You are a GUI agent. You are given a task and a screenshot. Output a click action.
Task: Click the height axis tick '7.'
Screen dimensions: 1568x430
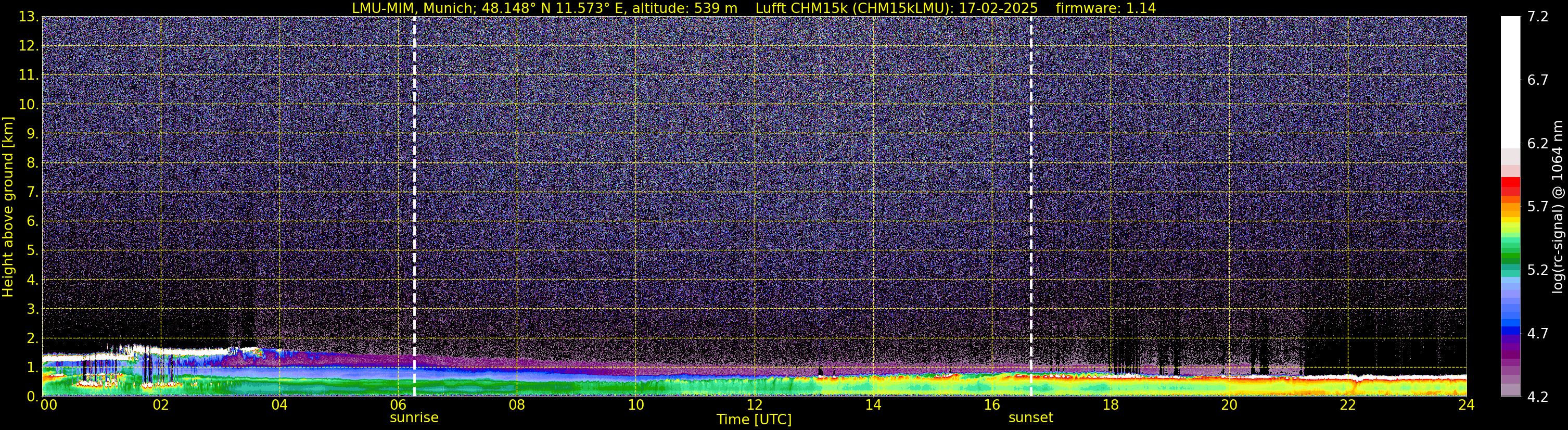(33, 193)
